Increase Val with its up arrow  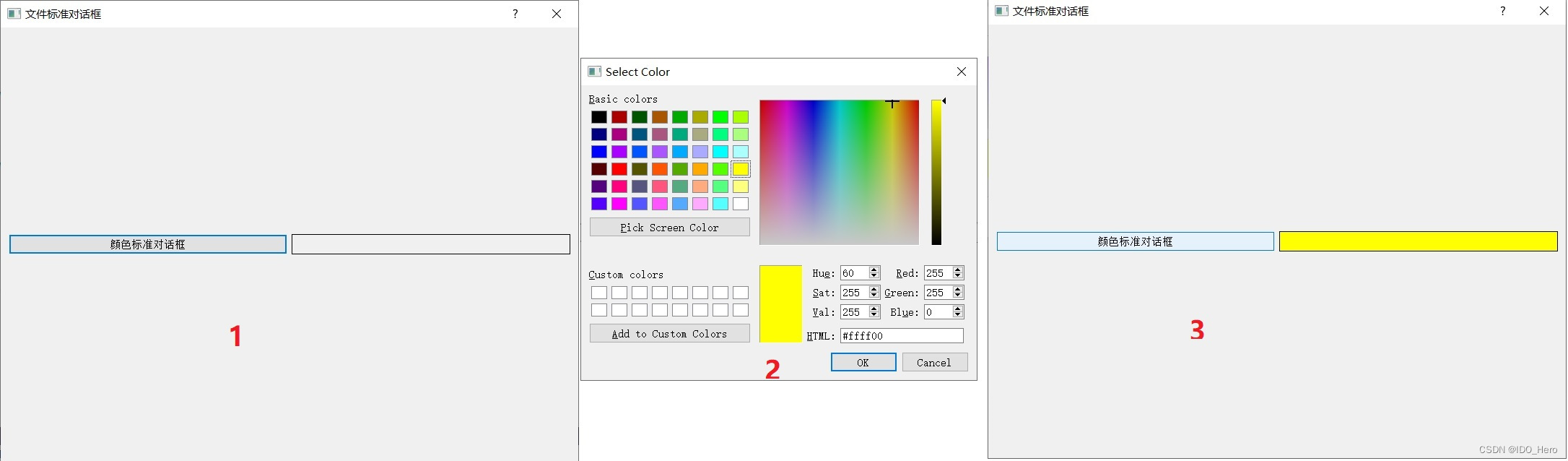pyautogui.click(x=874, y=309)
